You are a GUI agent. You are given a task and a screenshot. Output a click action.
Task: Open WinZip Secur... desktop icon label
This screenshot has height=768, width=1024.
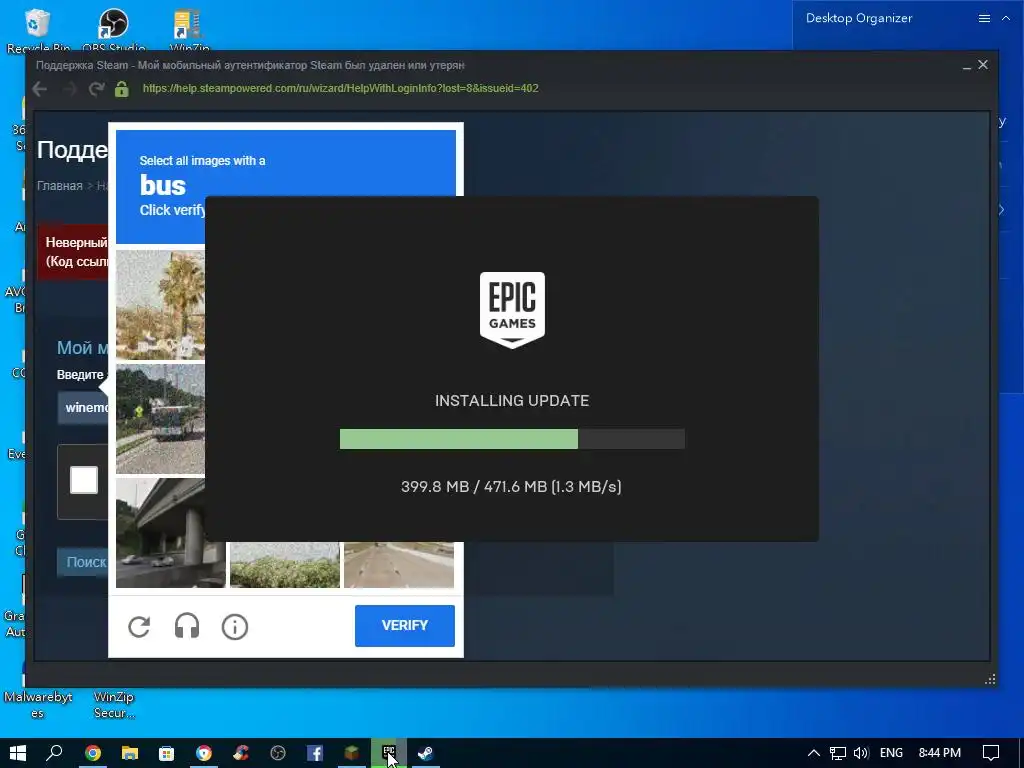114,705
